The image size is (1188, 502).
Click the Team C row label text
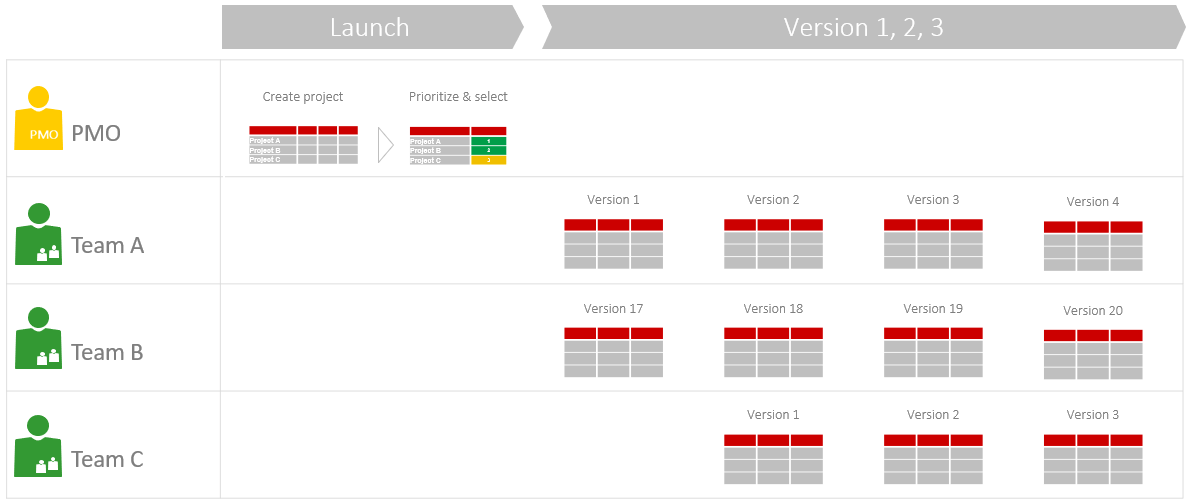tap(107, 460)
